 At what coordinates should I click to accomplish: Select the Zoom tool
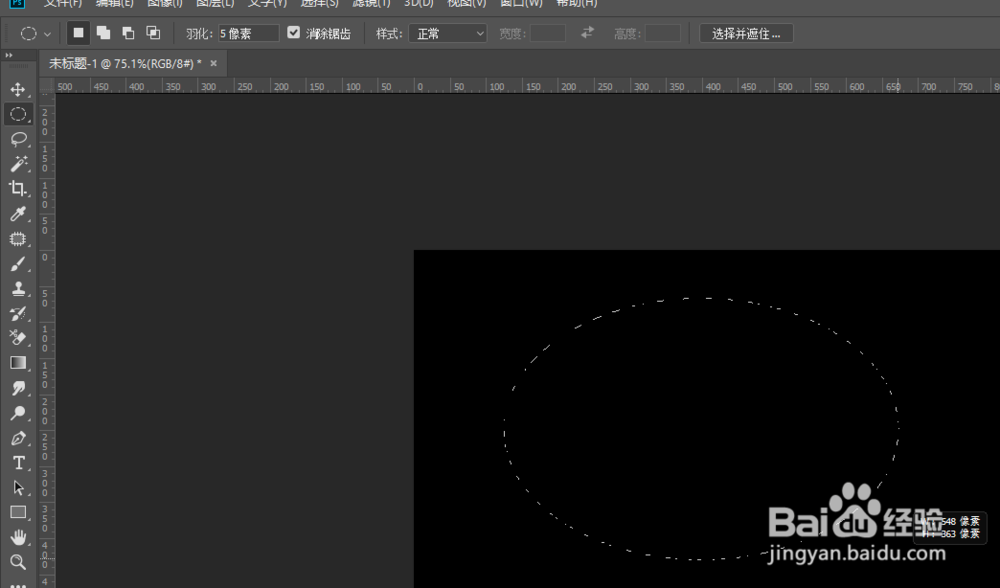tap(18, 562)
